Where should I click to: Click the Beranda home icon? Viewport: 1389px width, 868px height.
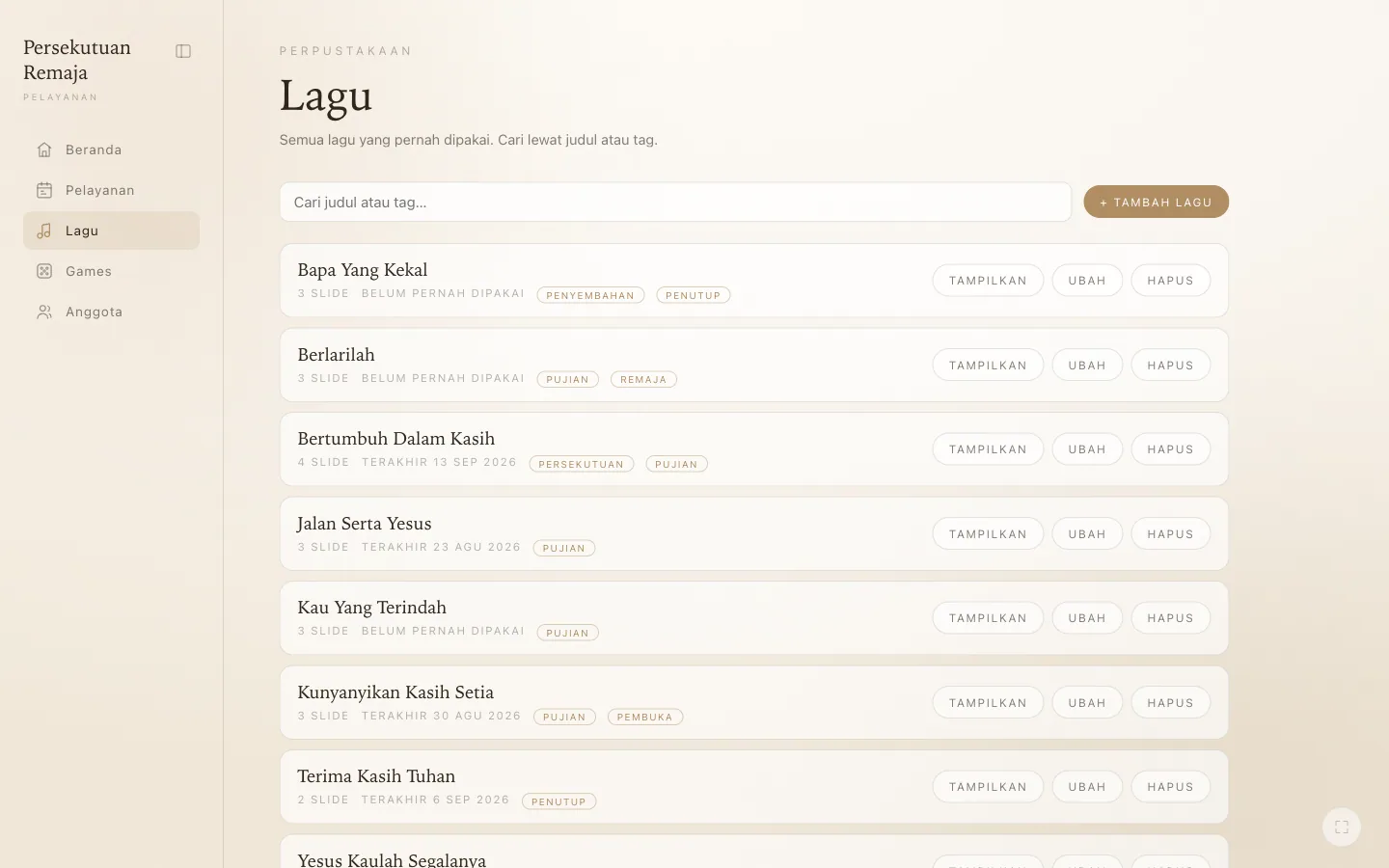(x=44, y=149)
